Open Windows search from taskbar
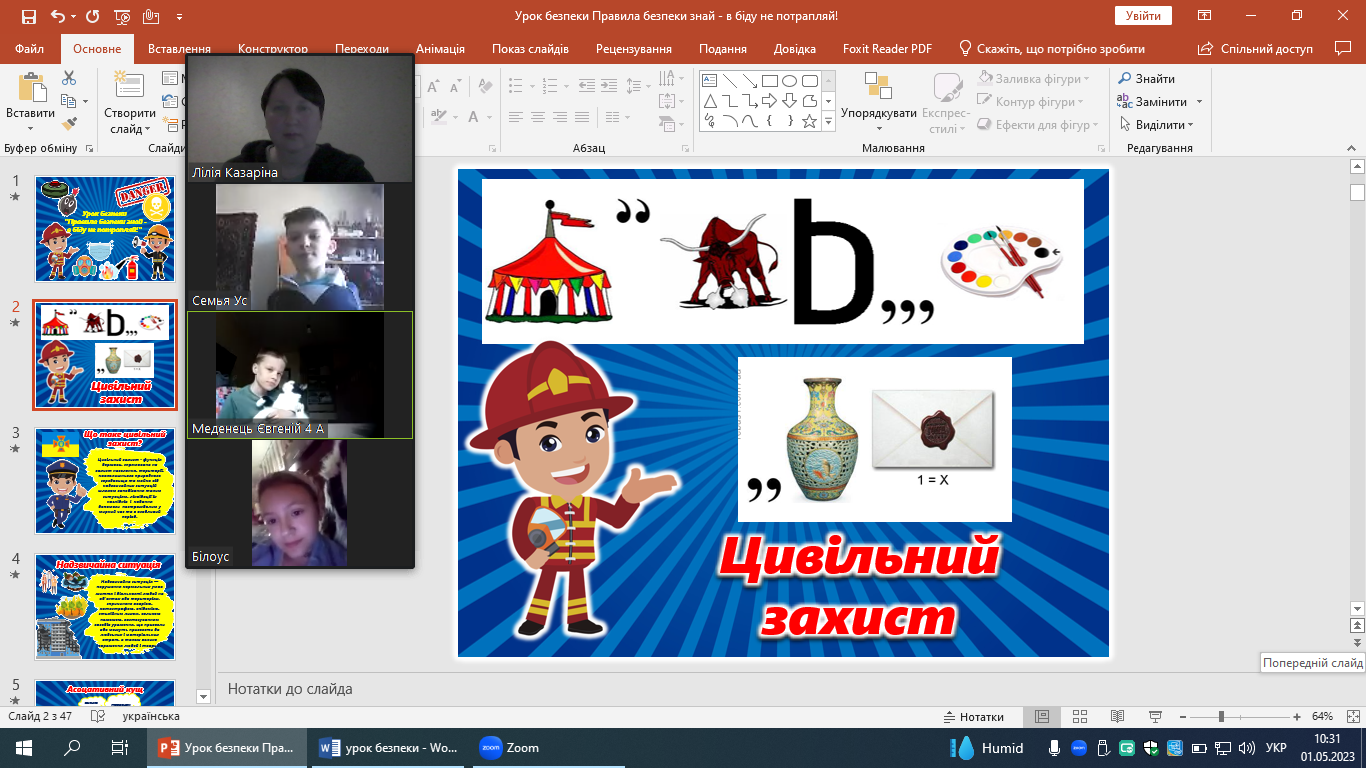The image size is (1366, 768). pyautogui.click(x=72, y=747)
